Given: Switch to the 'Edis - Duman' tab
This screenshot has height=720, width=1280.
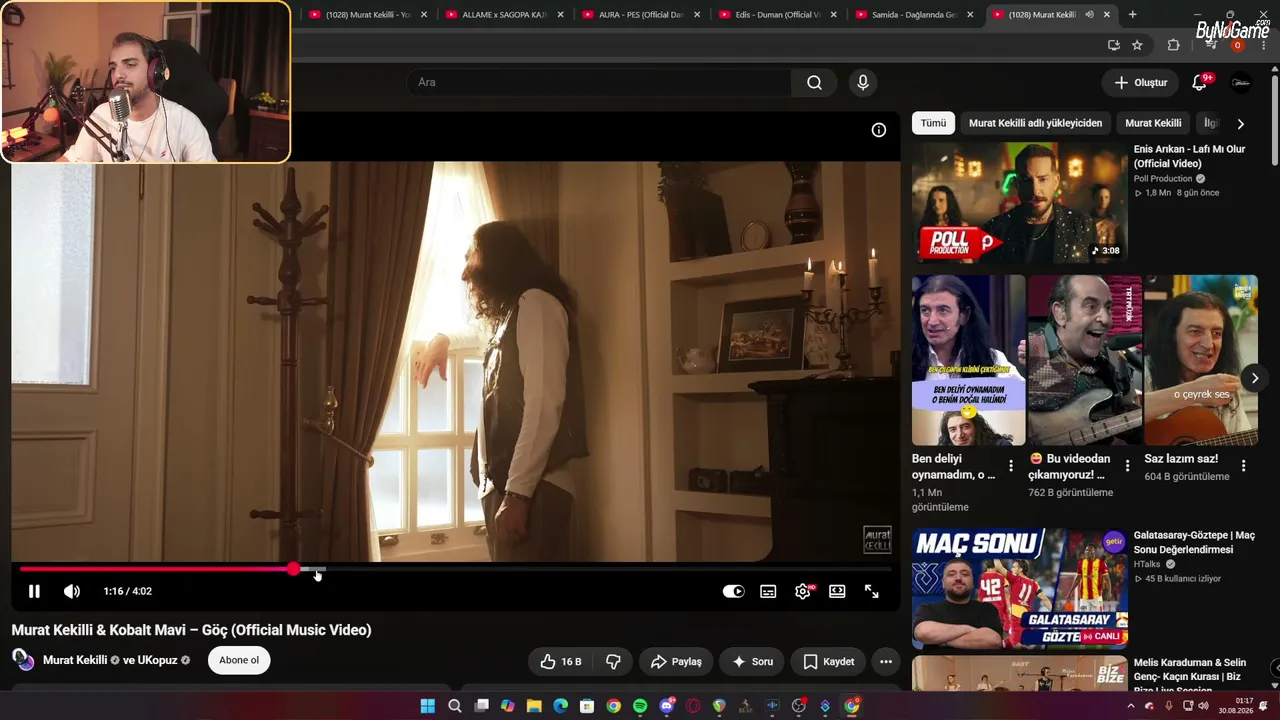Looking at the screenshot, I should 777,15.
